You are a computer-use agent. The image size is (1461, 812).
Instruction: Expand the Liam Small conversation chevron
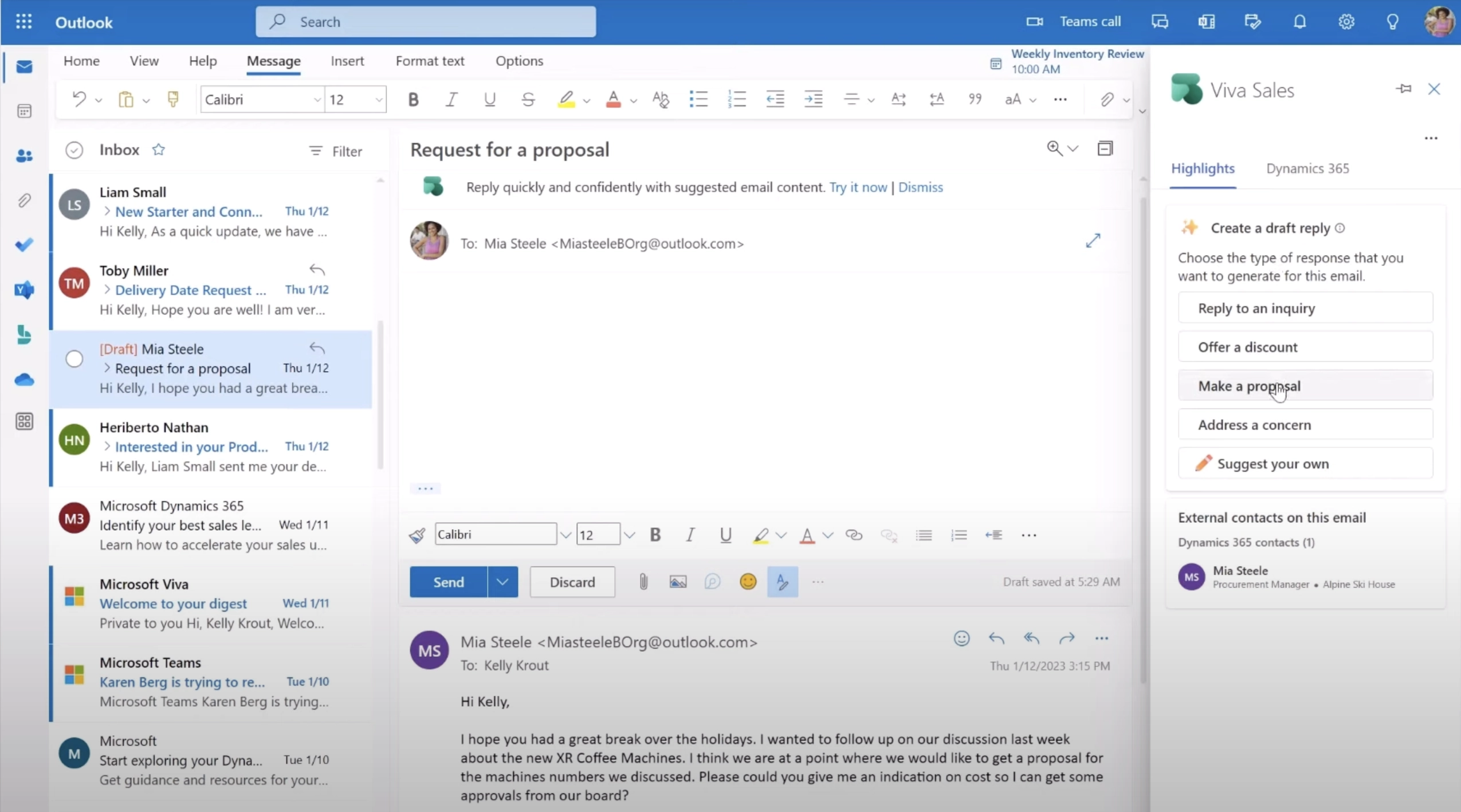107,211
